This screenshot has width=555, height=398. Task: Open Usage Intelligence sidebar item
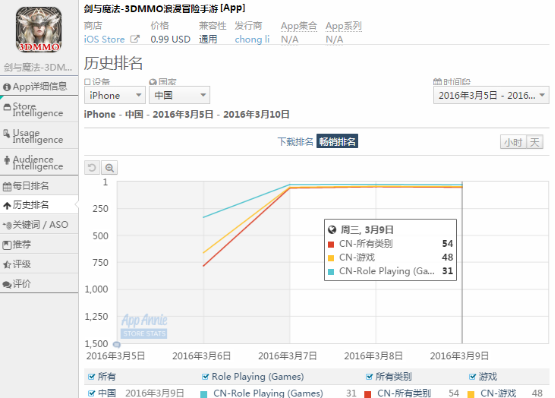[39, 136]
